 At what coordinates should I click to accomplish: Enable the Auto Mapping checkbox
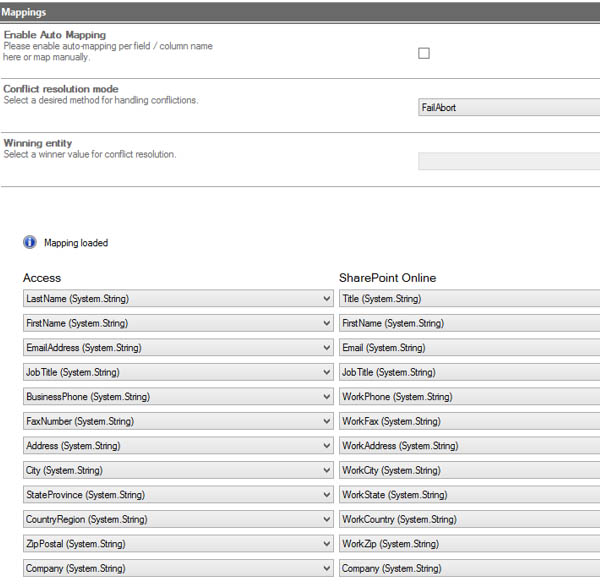click(423, 53)
